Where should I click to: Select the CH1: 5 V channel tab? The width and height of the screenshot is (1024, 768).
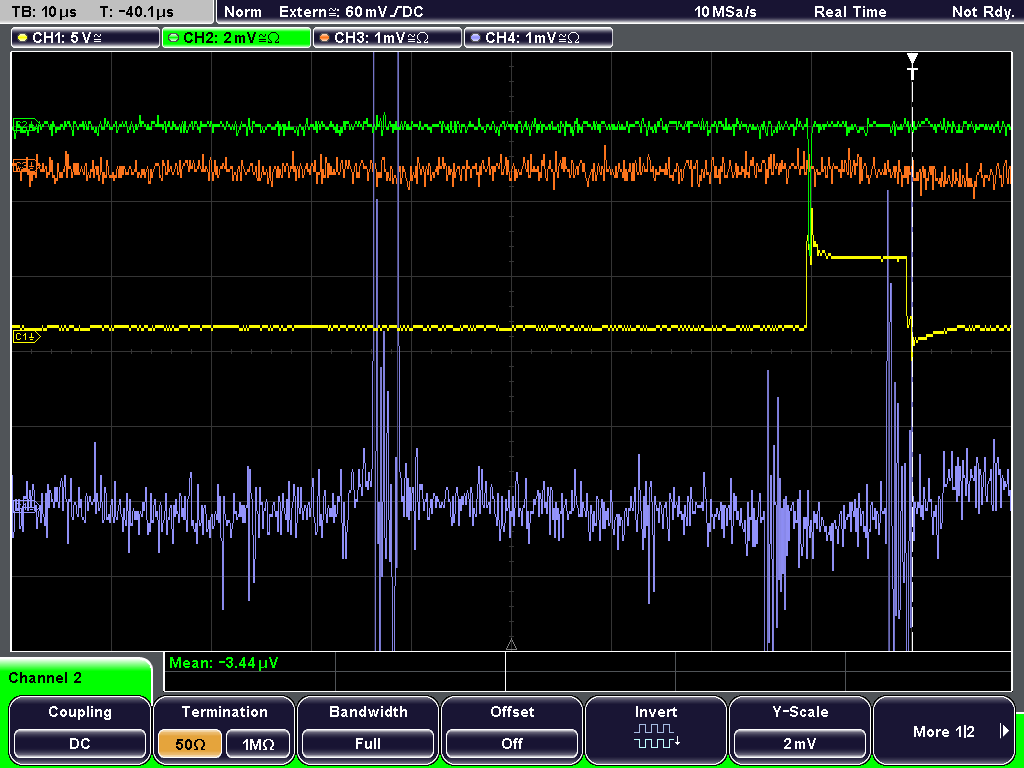coord(85,38)
